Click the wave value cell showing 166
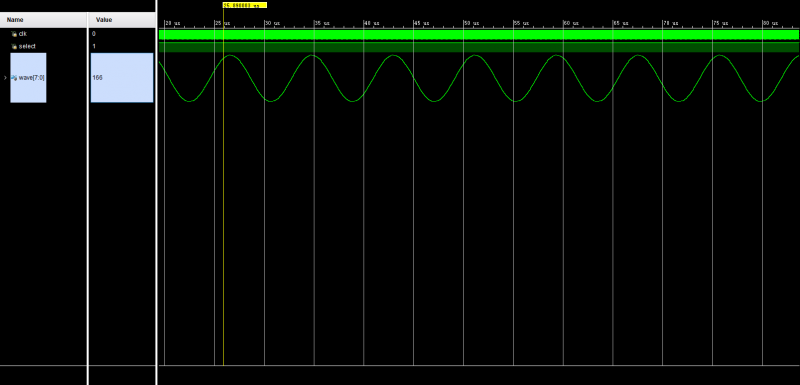 coord(121,78)
